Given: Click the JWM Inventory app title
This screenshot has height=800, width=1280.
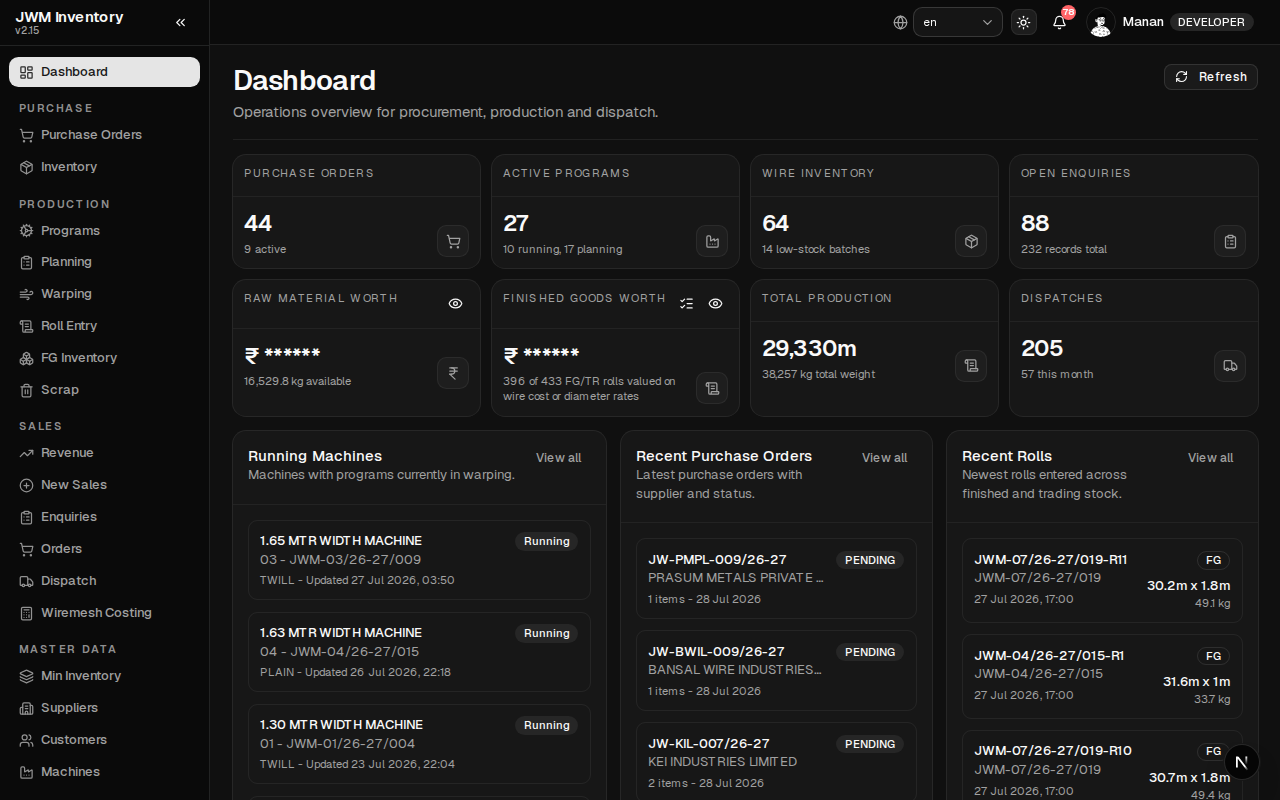Looking at the screenshot, I should [x=70, y=17].
